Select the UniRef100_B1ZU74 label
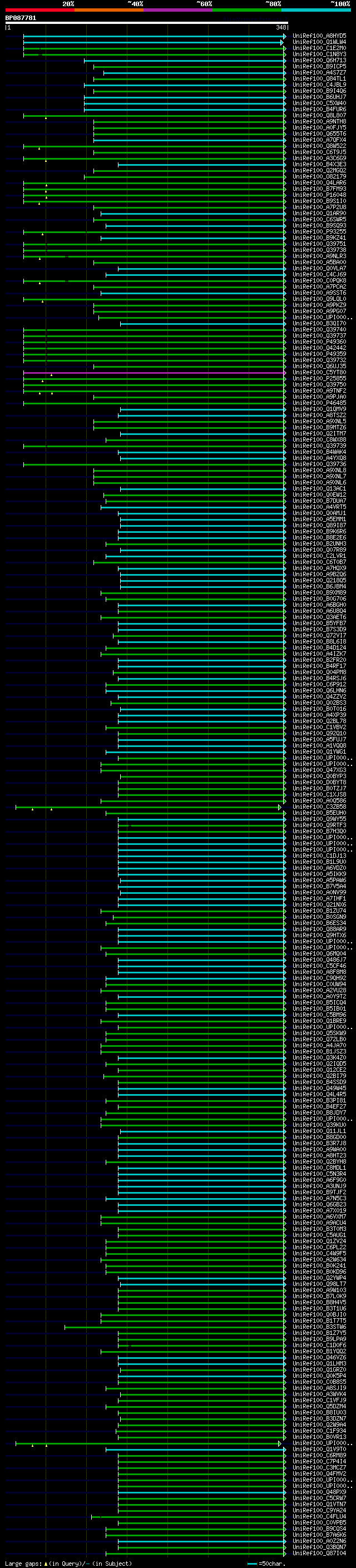Viewport: 356px width, 1568px height. 319,911
